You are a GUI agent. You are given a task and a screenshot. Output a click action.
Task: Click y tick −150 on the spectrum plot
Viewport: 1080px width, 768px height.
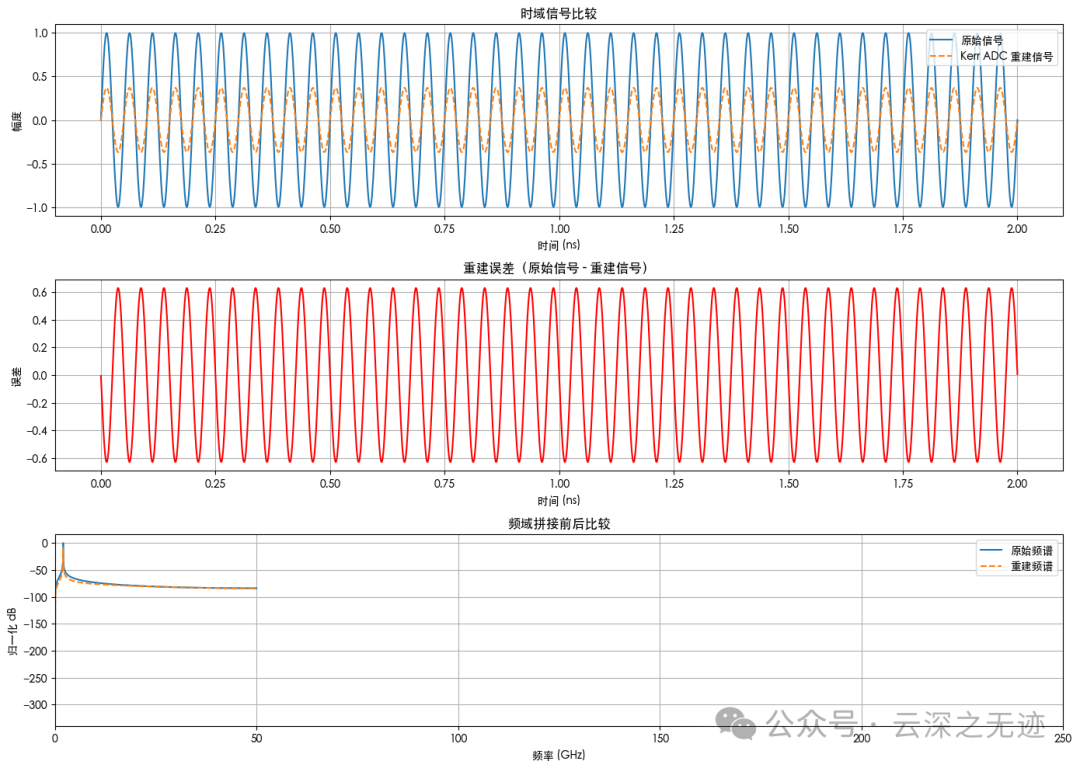(34, 624)
